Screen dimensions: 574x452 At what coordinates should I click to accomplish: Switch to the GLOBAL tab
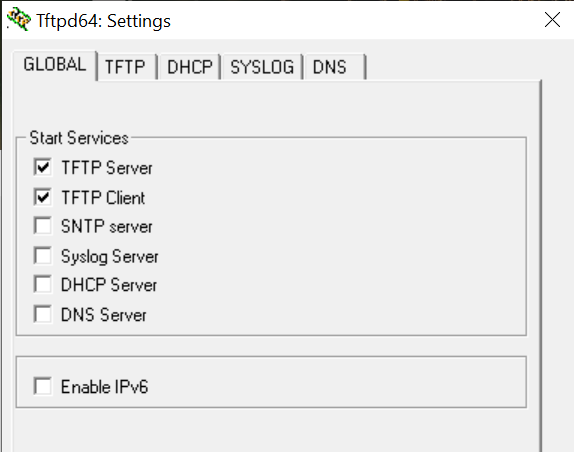point(55,65)
